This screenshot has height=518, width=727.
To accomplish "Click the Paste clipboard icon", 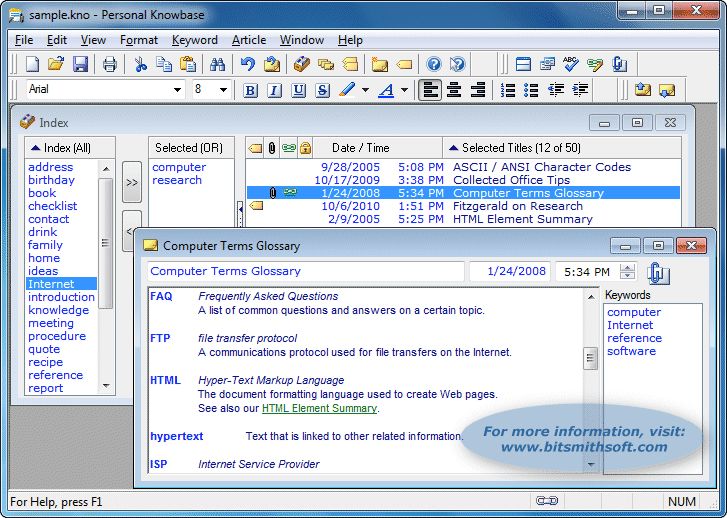I will coord(188,64).
